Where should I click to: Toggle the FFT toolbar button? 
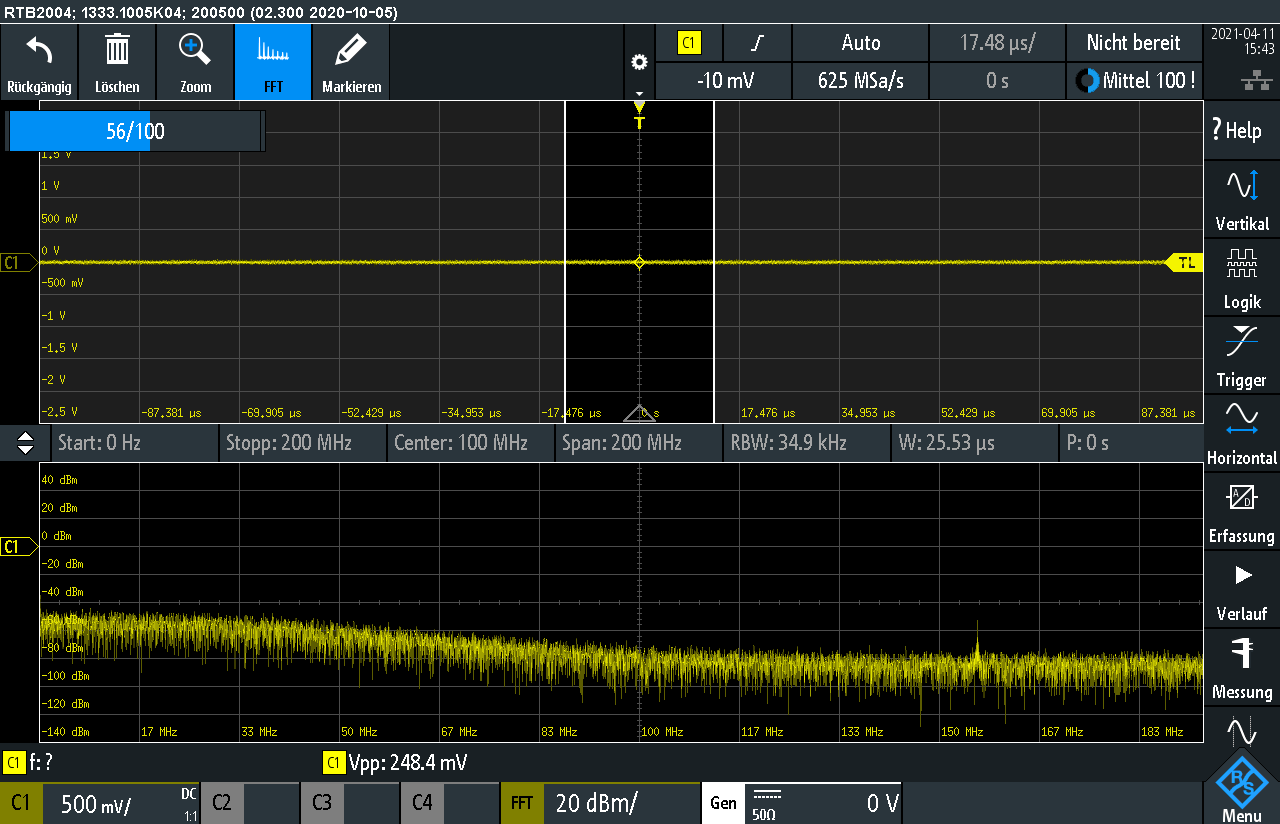point(273,62)
